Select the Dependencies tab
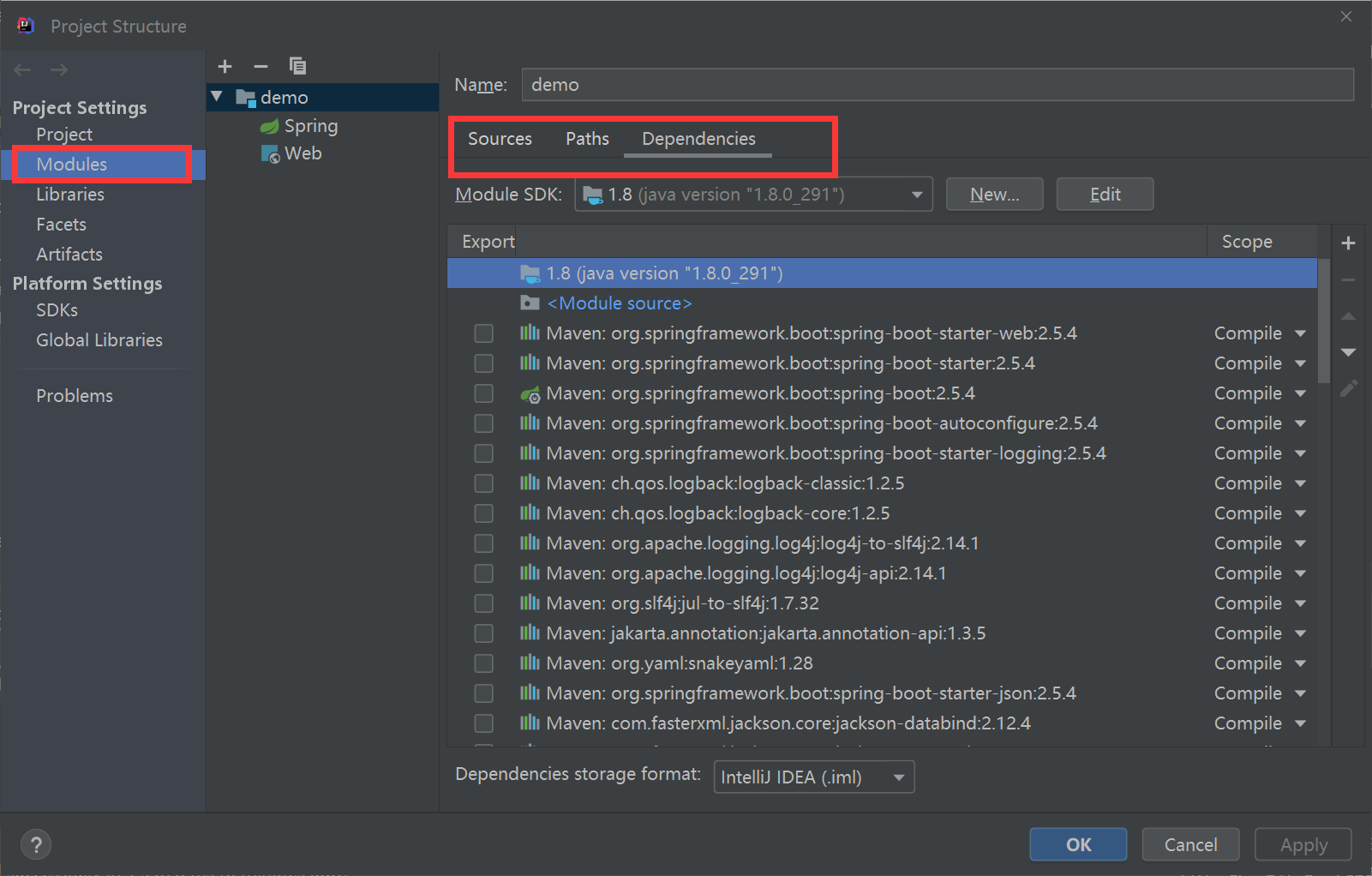Screen dimensions: 1372x876 698,139
